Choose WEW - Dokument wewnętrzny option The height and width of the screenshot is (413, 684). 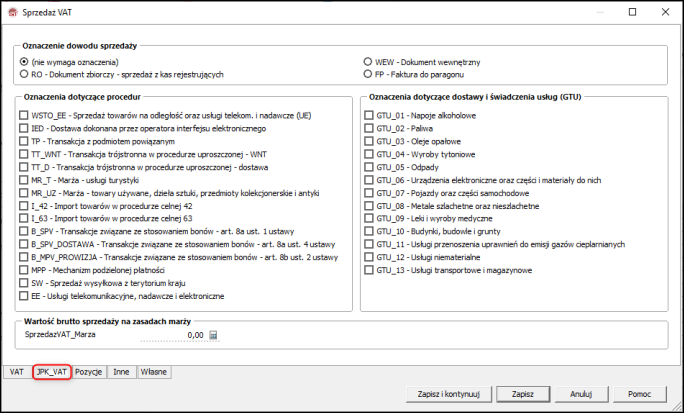(x=366, y=61)
